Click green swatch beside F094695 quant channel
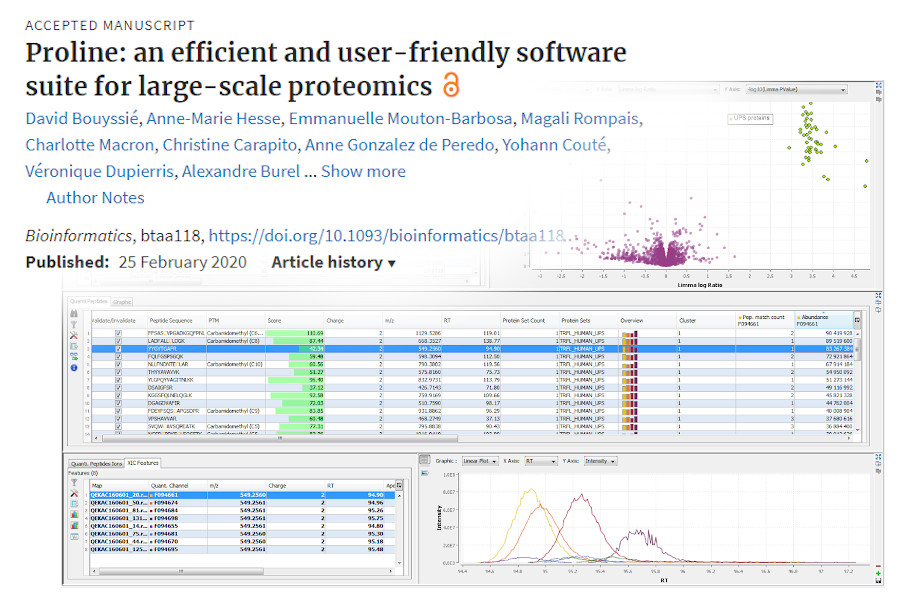 [152, 549]
